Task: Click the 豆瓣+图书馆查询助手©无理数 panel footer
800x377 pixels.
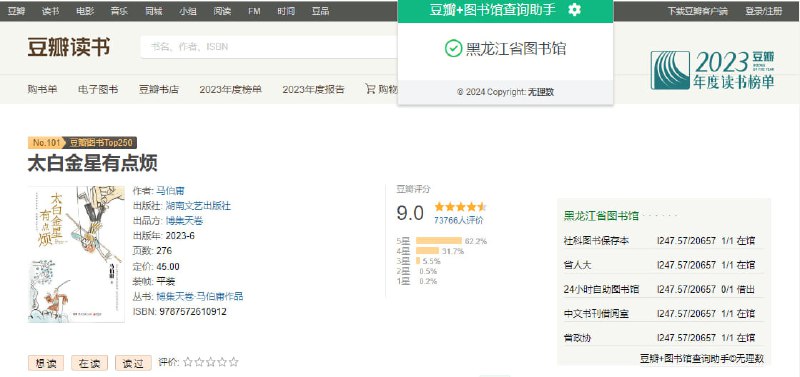Action: [x=702, y=359]
